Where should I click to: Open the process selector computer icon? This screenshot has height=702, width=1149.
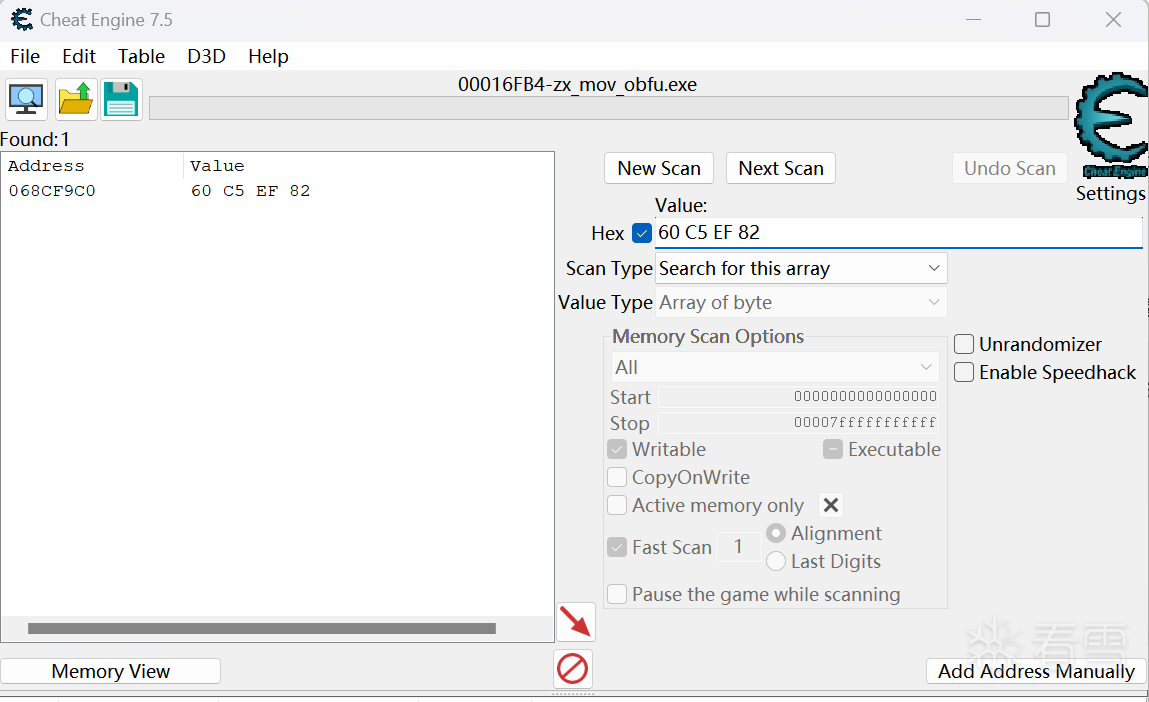(x=26, y=99)
